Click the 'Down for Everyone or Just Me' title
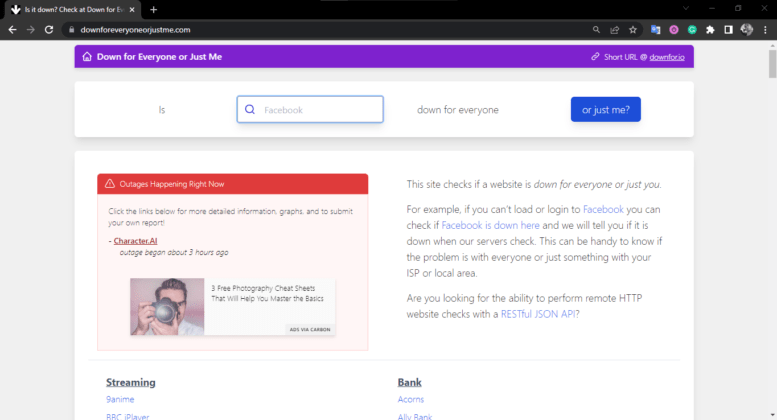 pos(160,56)
